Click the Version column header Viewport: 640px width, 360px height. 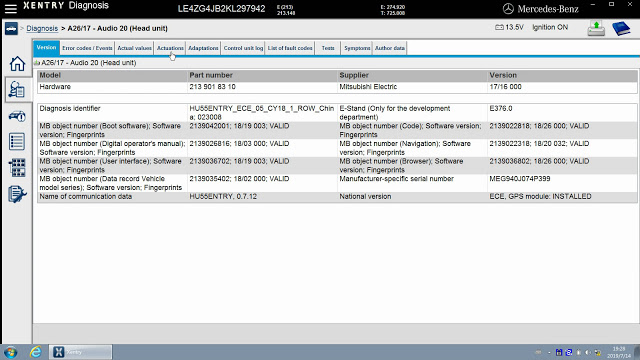click(562, 76)
